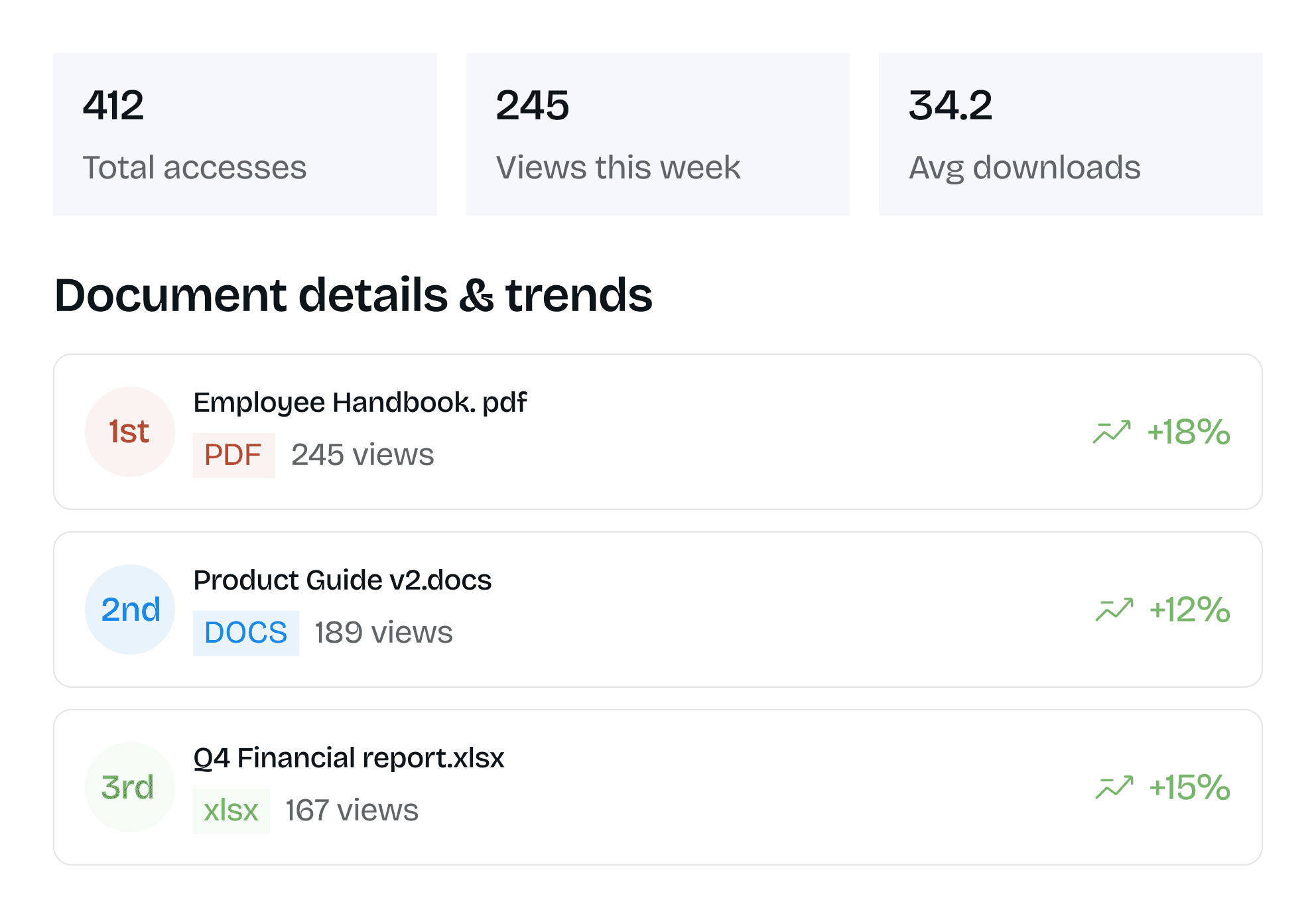Image resolution: width=1316 pixels, height=902 pixels.
Task: Click the 245 views count text
Action: [x=362, y=455]
